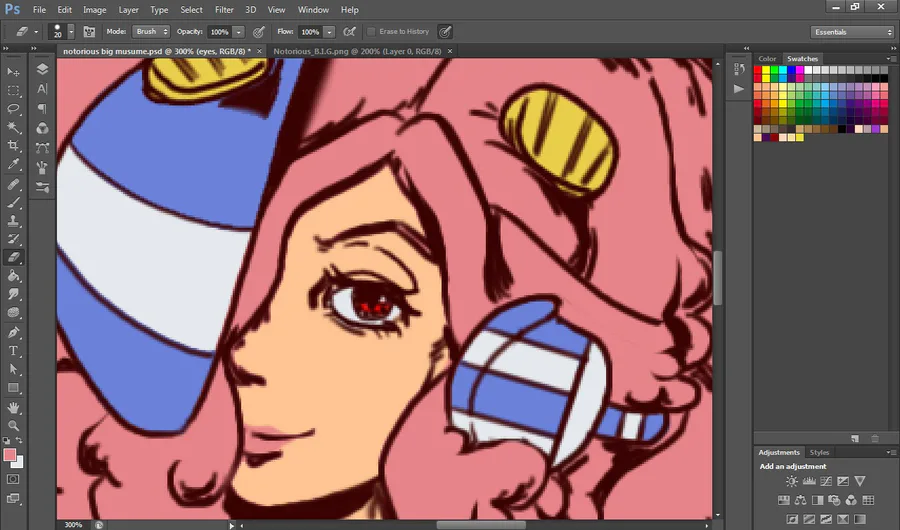
Task: Add a Curves adjustment
Action: 826,481
